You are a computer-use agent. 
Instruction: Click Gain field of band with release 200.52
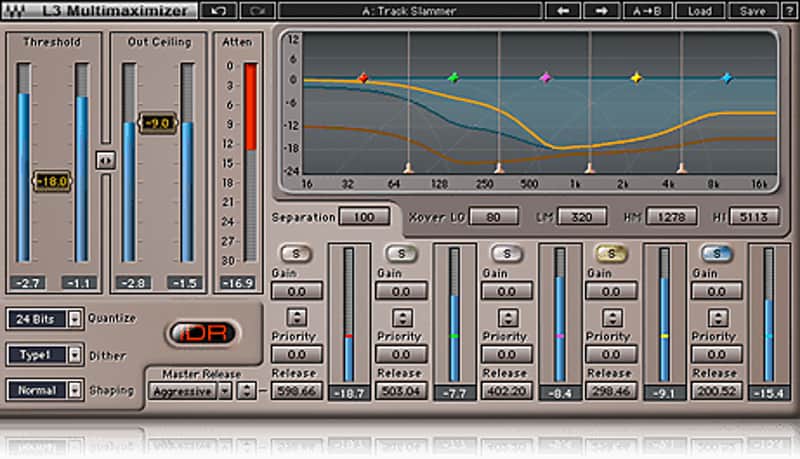(x=716, y=291)
